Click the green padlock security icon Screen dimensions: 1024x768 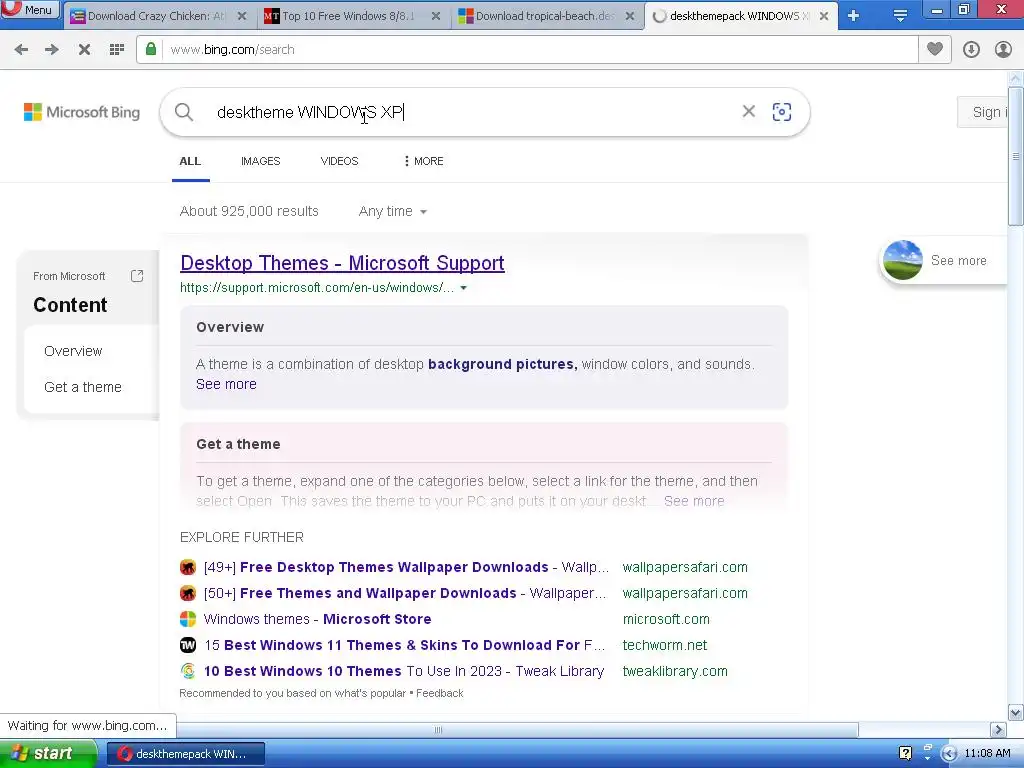coord(151,49)
